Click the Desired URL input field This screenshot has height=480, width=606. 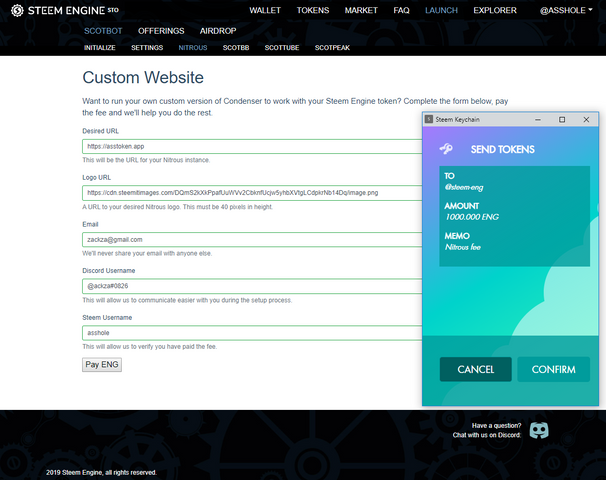coord(250,146)
